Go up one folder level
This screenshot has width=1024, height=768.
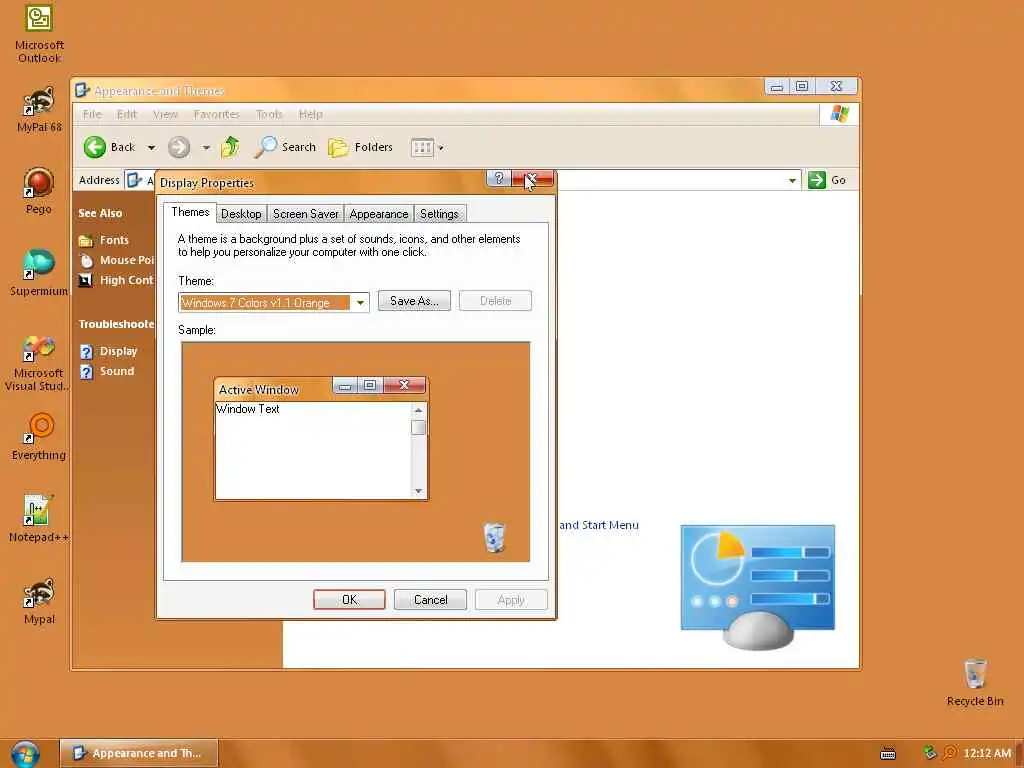click(230, 147)
